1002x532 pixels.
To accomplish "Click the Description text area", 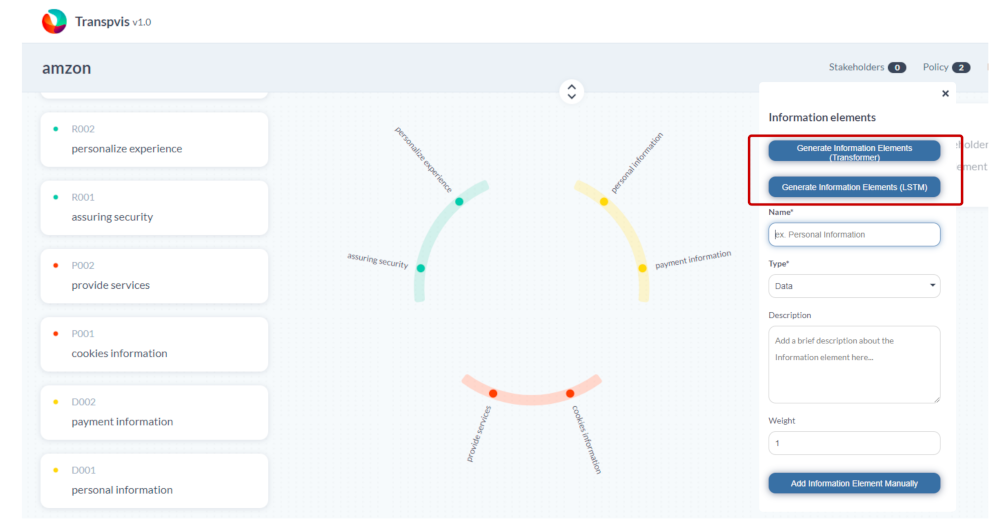I will pyautogui.click(x=854, y=364).
